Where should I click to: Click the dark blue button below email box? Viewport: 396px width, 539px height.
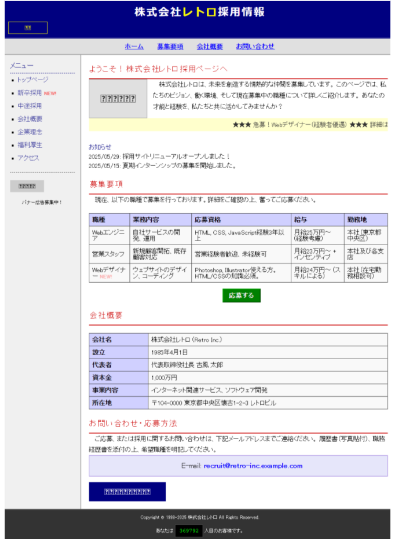click(127, 492)
